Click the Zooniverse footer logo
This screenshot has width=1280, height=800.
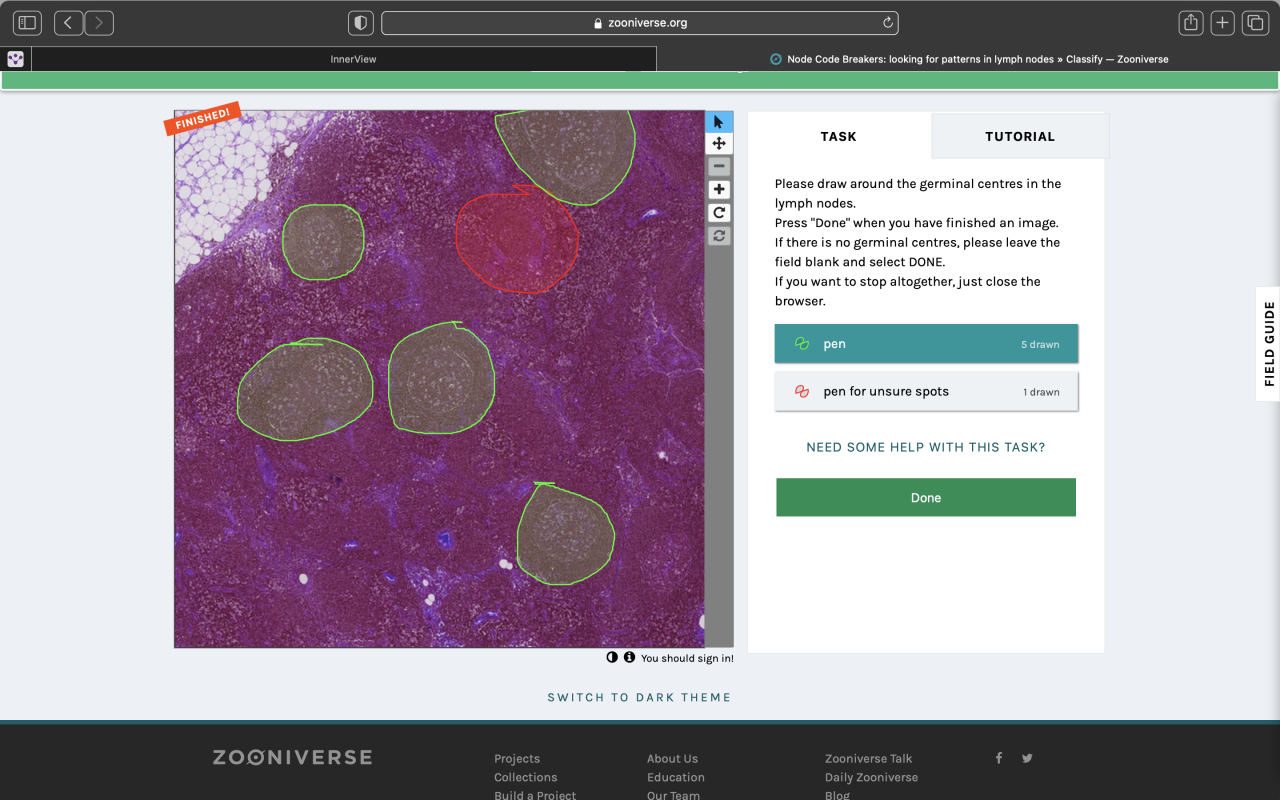click(292, 757)
